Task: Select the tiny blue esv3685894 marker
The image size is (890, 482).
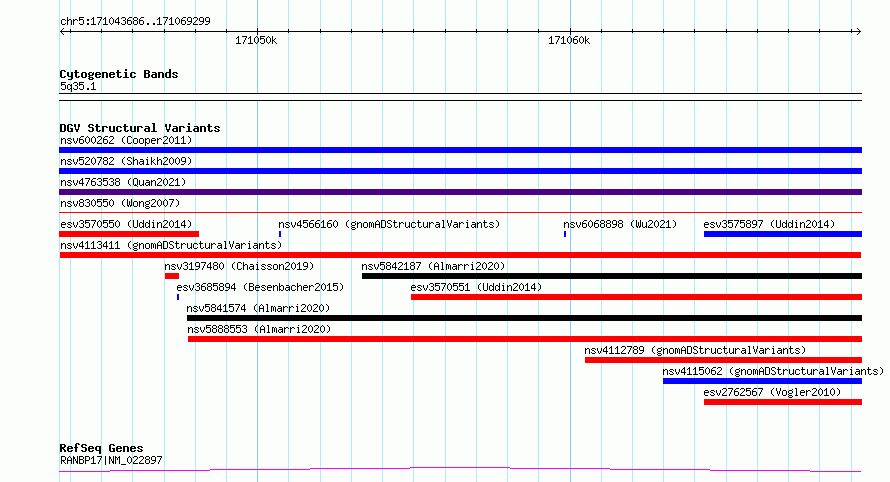Action: pyautogui.click(x=178, y=297)
